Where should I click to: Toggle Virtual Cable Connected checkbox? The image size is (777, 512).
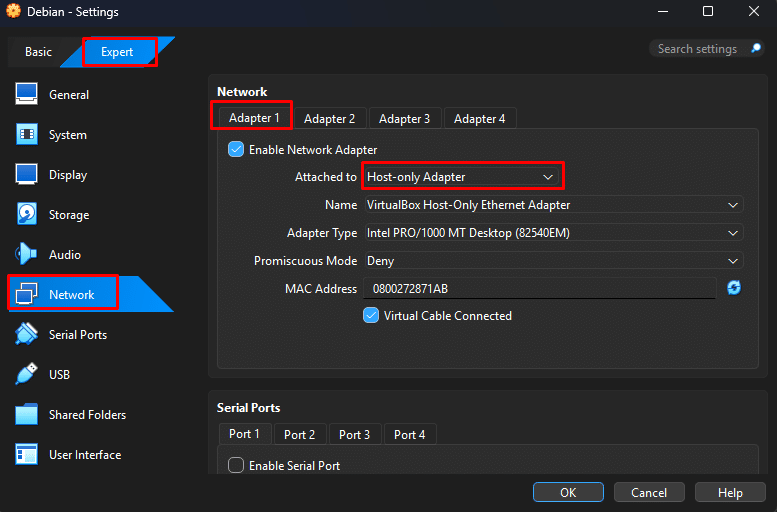pos(371,315)
